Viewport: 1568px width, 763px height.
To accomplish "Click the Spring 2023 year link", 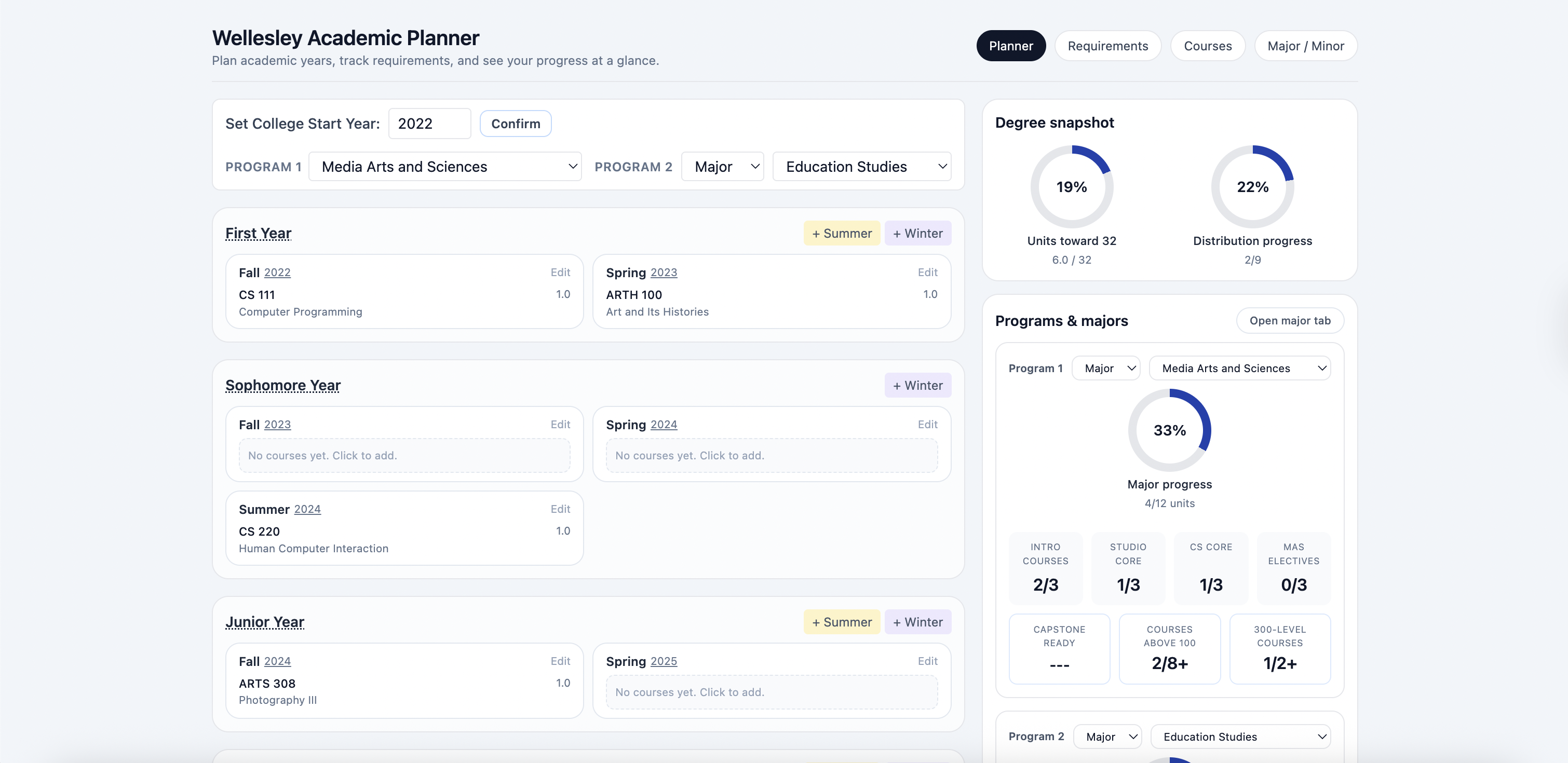I will pos(664,272).
